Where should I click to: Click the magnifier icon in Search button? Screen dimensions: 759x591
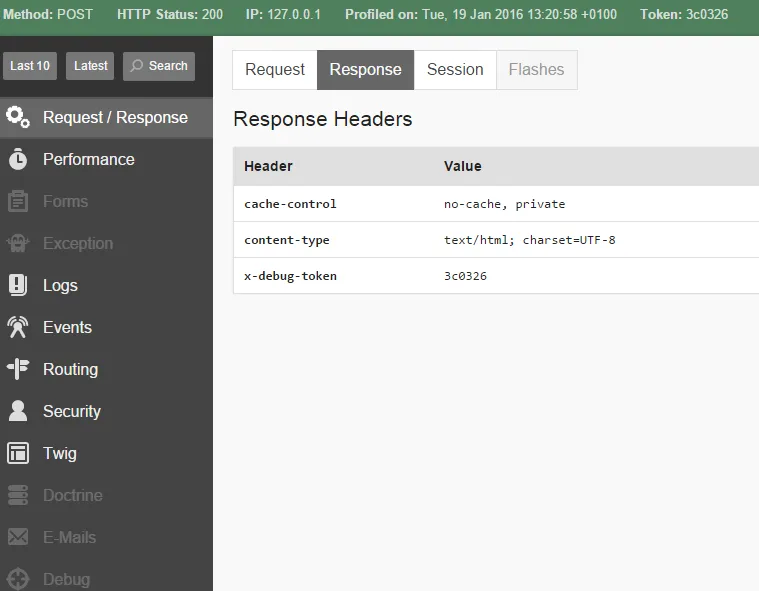coord(137,65)
